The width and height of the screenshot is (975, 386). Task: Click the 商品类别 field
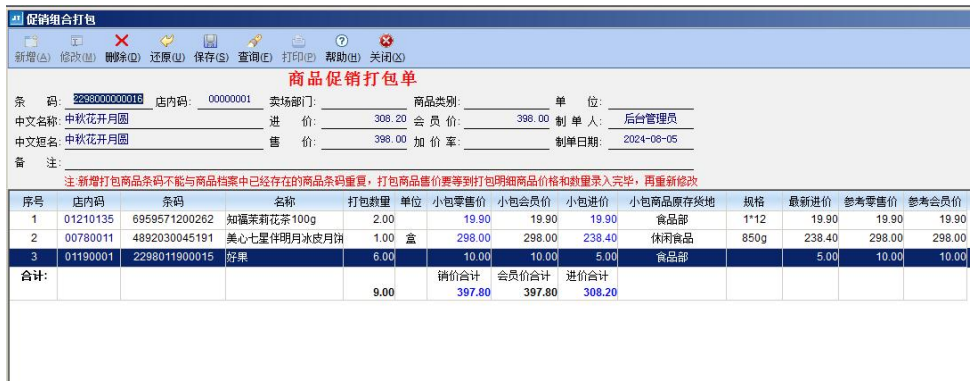(507, 101)
